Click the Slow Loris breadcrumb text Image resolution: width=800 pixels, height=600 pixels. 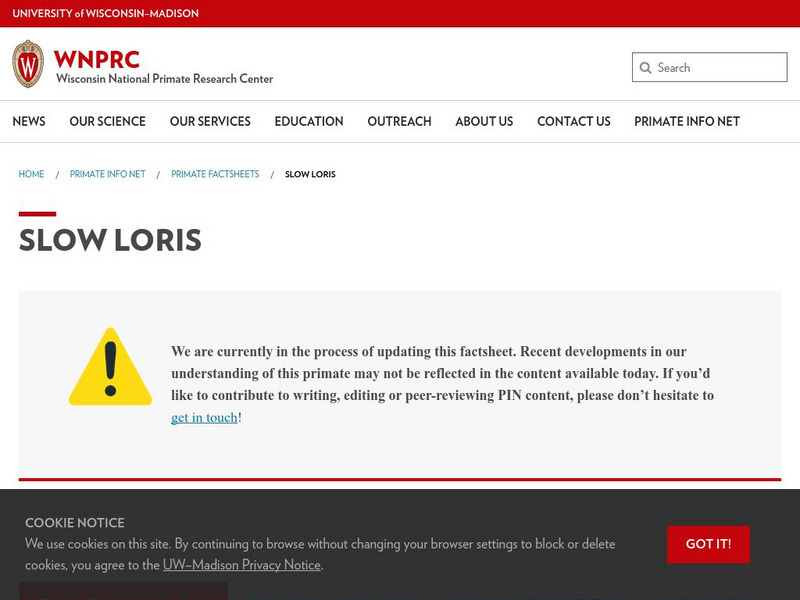pos(310,174)
